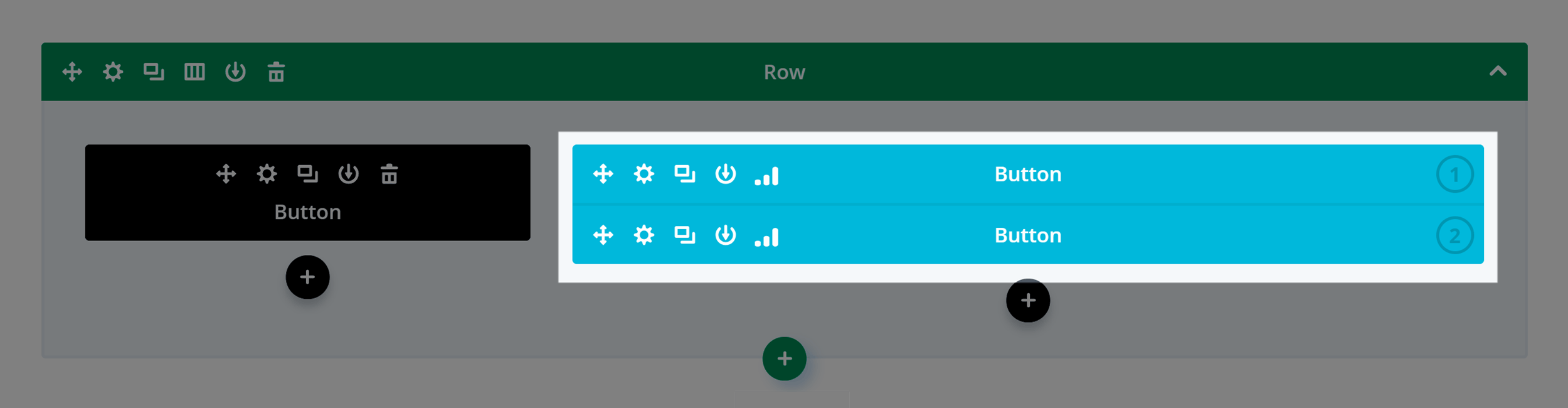Change Row column structure icon
The width and height of the screenshot is (1568, 408).
[194, 72]
